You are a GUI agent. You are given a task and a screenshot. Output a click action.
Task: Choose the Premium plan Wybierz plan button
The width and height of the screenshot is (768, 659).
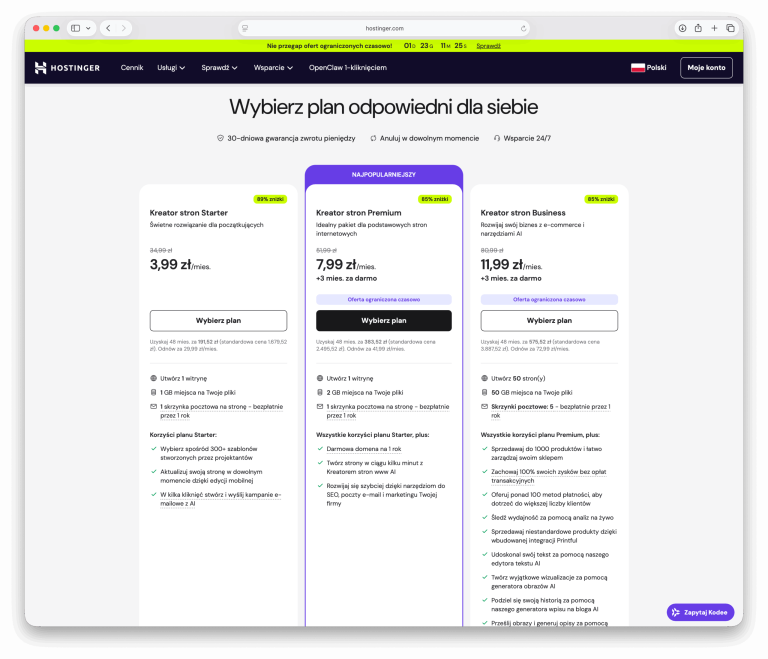pos(384,321)
